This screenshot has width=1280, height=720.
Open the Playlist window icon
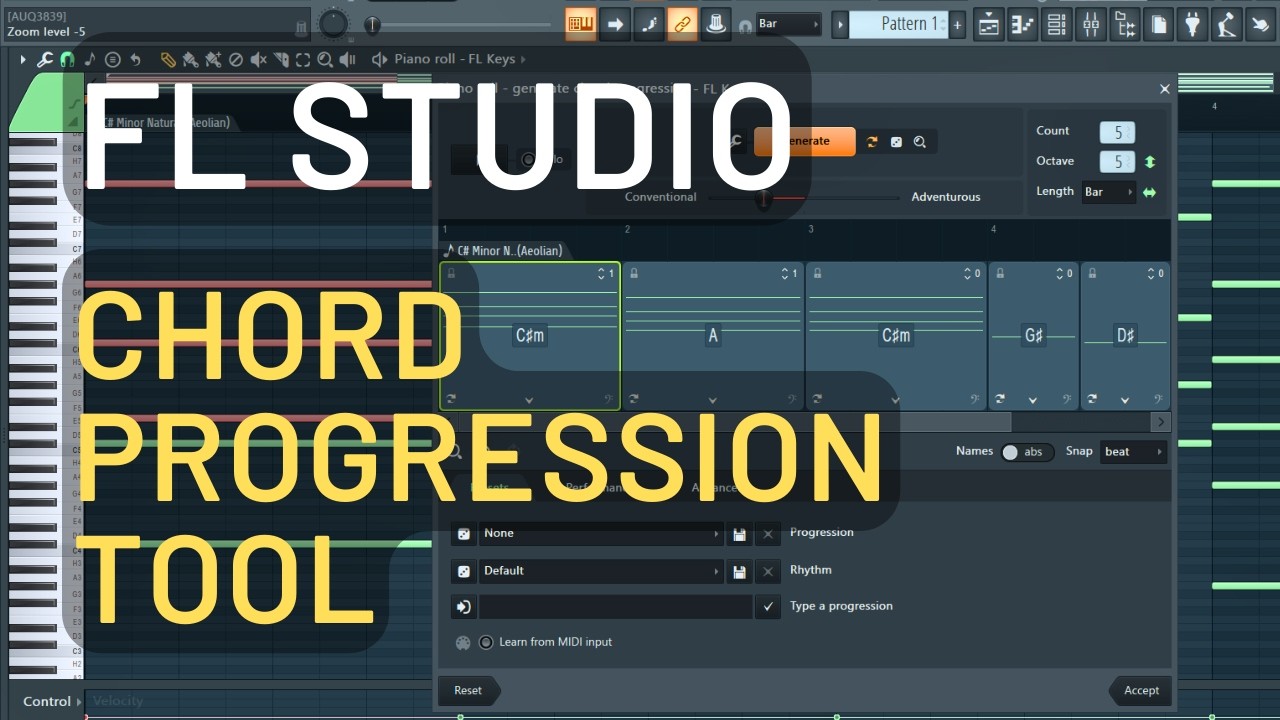(989, 24)
